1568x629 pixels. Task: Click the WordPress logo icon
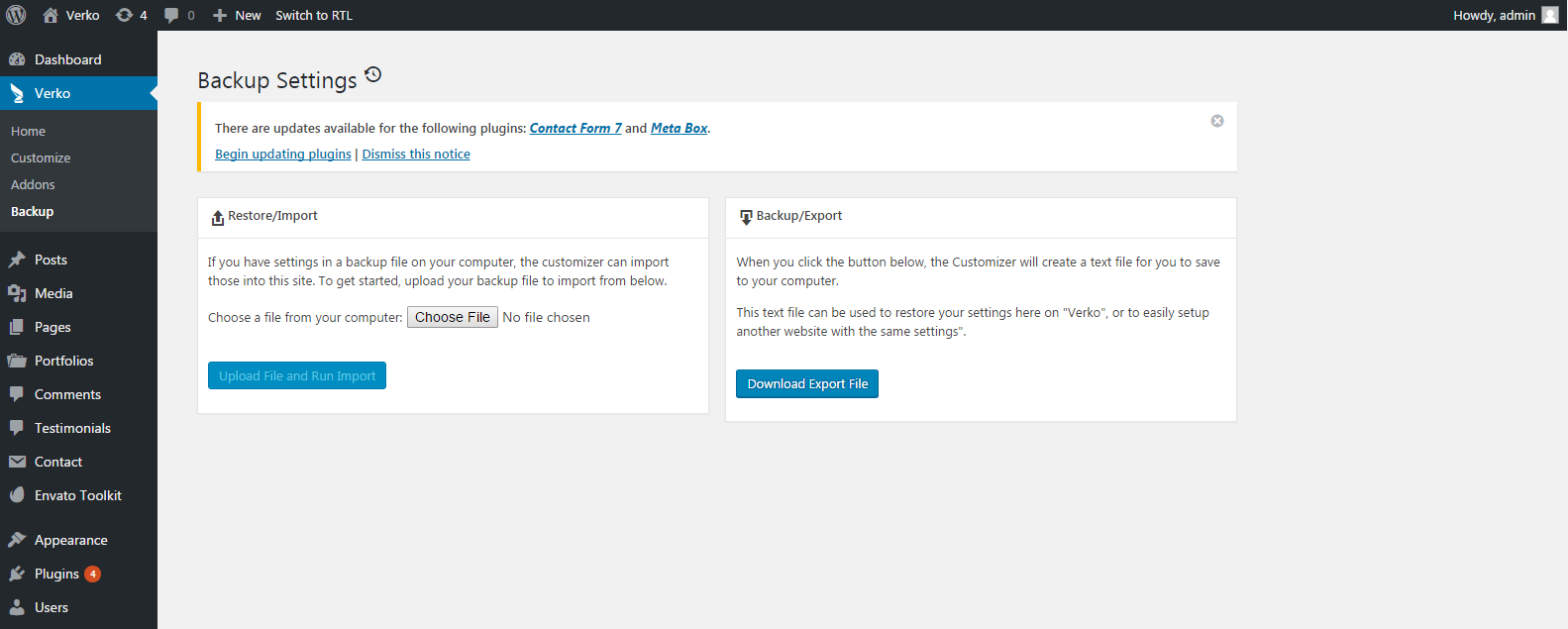(16, 15)
